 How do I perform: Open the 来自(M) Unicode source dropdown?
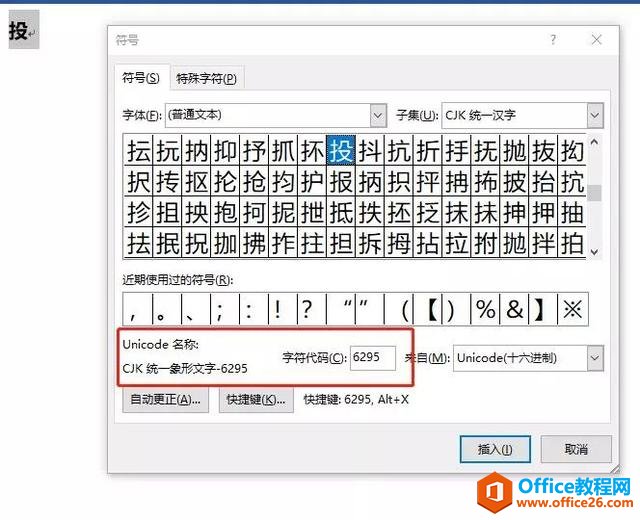click(595, 358)
